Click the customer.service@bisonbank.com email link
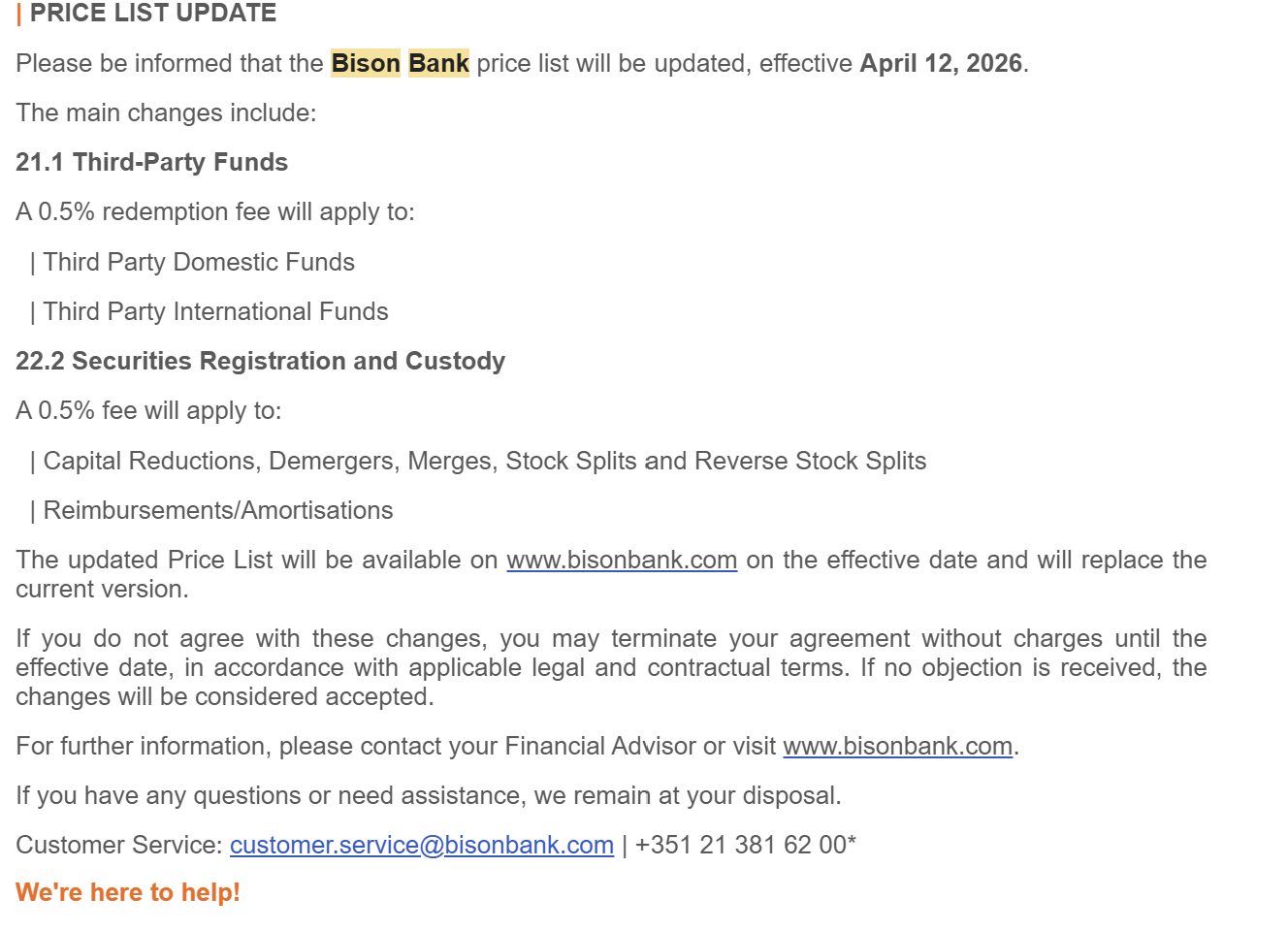 click(422, 846)
